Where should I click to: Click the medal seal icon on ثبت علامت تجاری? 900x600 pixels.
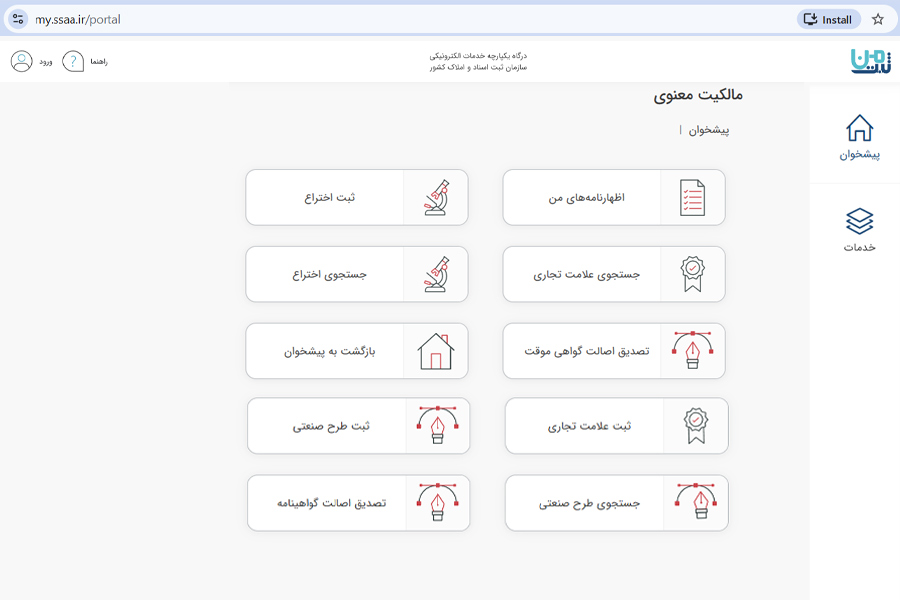(x=695, y=426)
